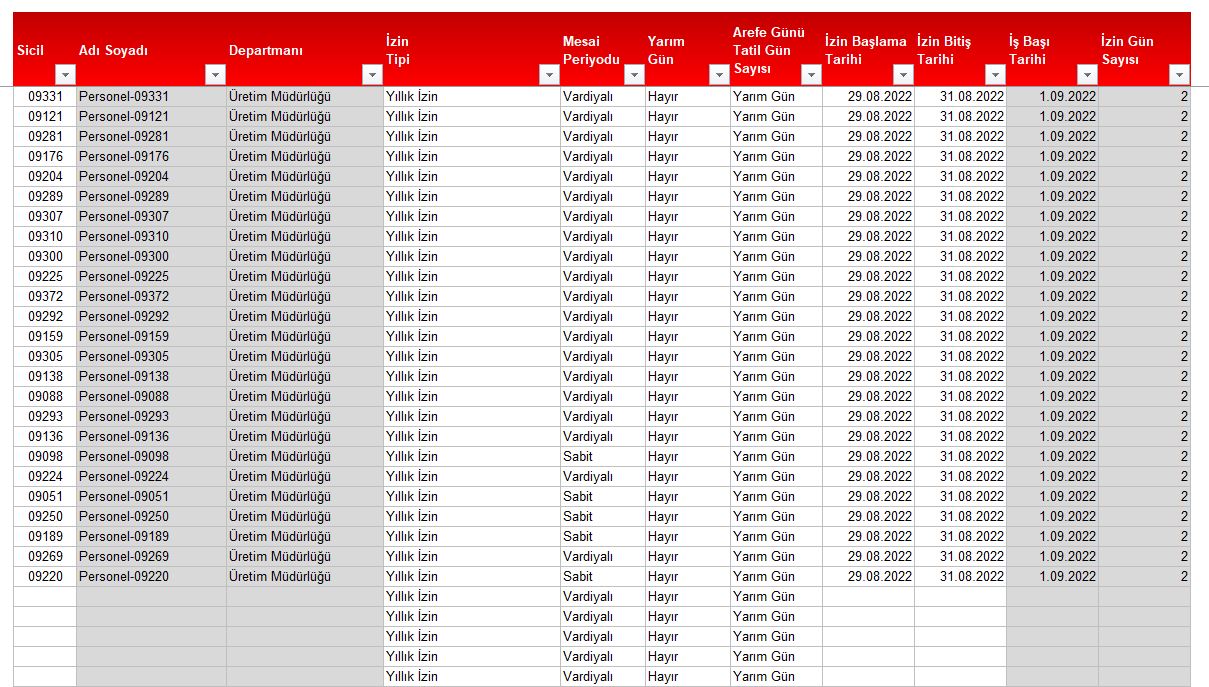1209x687 pixels.
Task: Expand the İzin Başlama Tarihi filter
Action: [903, 75]
